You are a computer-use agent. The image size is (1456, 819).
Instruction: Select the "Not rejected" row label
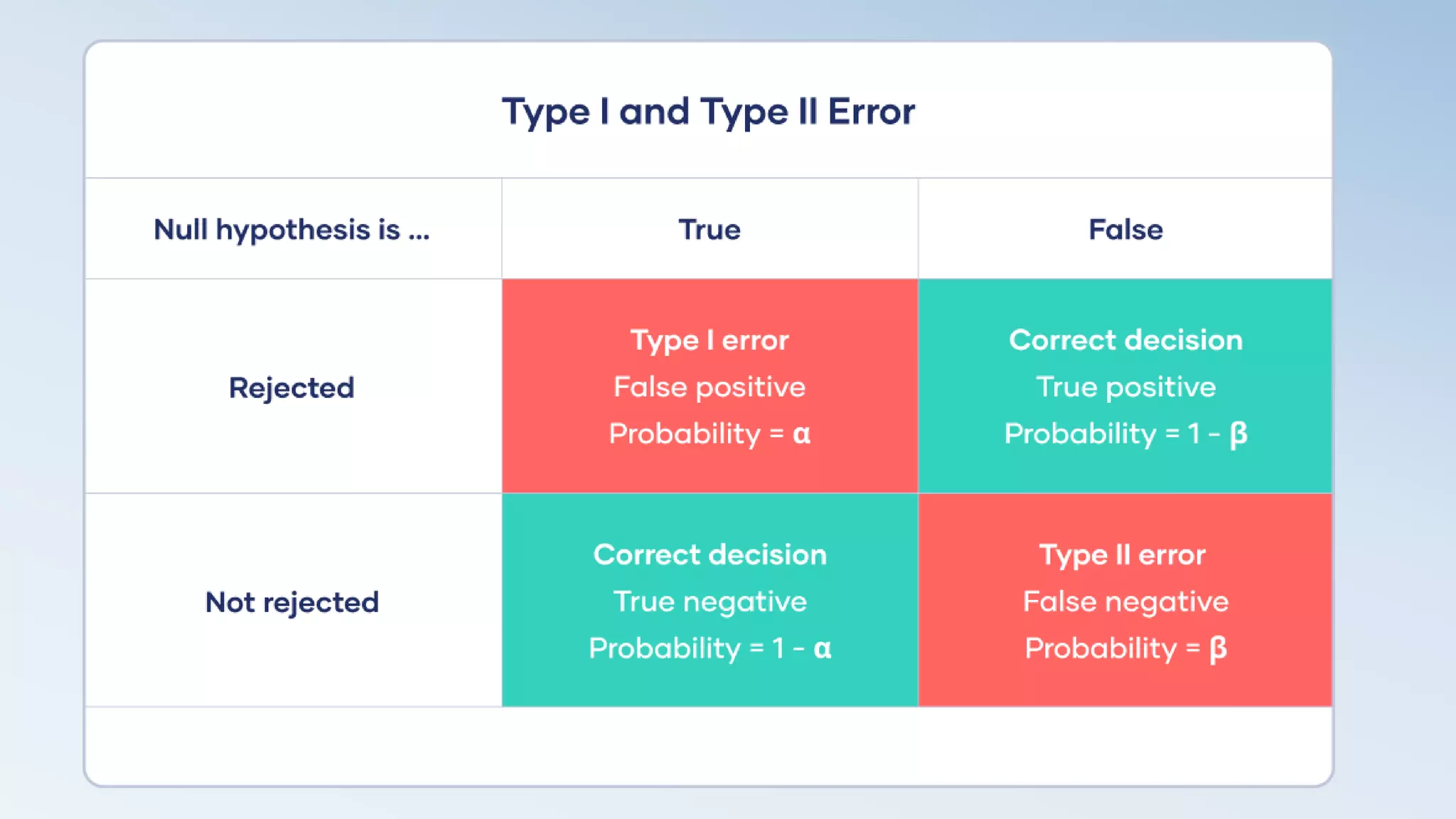(291, 602)
